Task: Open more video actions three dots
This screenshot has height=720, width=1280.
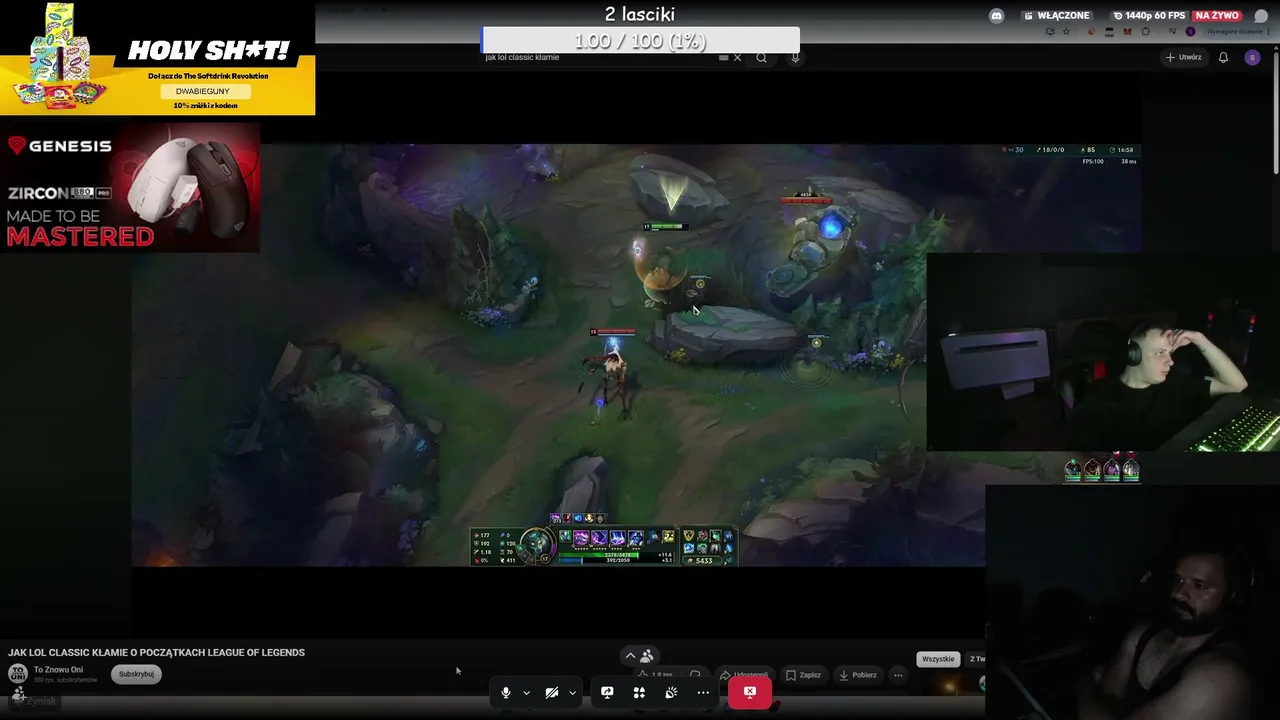Action: coord(898,675)
